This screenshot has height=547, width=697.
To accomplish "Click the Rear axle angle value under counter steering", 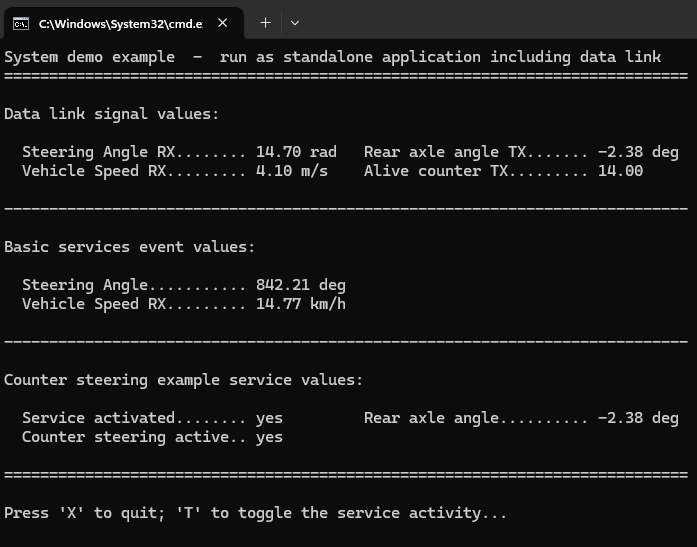I will tap(638, 418).
